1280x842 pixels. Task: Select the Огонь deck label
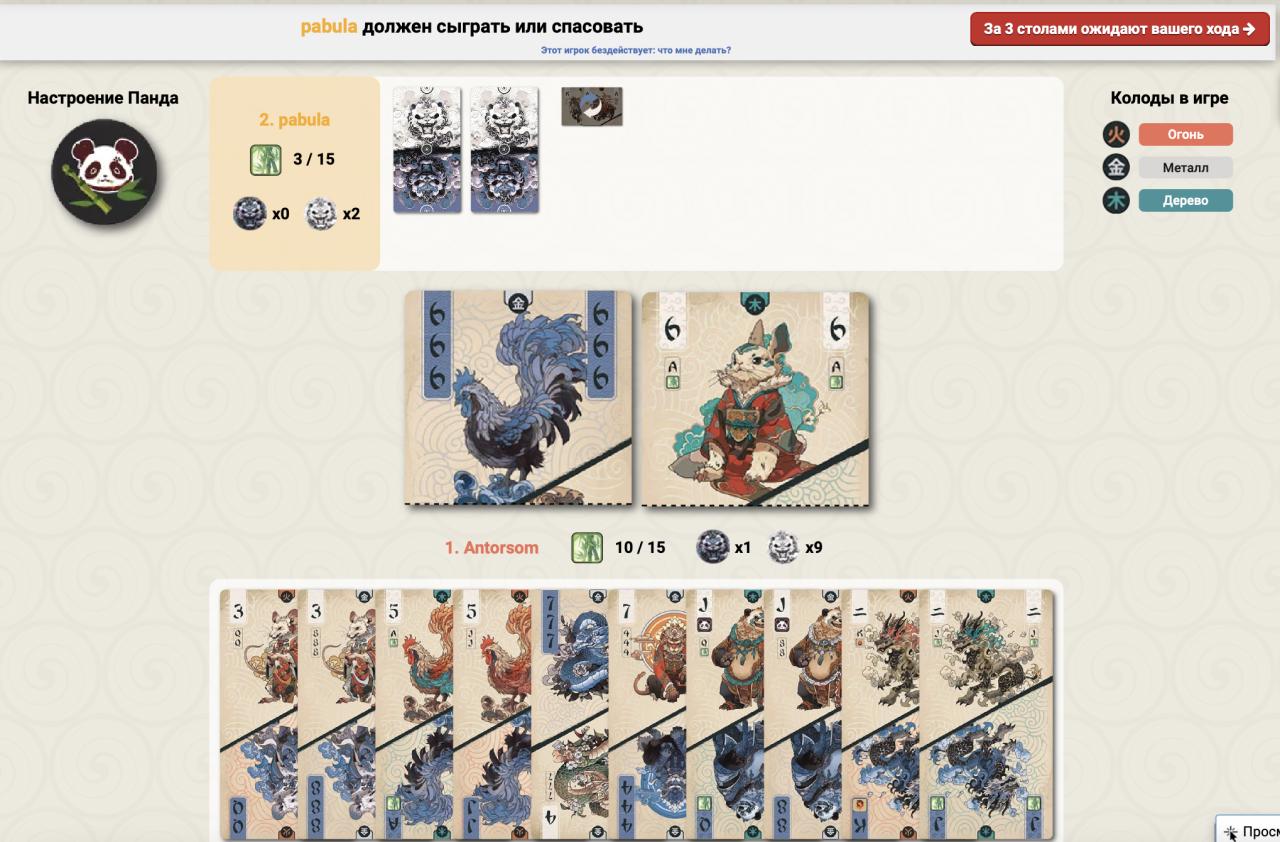click(1185, 134)
